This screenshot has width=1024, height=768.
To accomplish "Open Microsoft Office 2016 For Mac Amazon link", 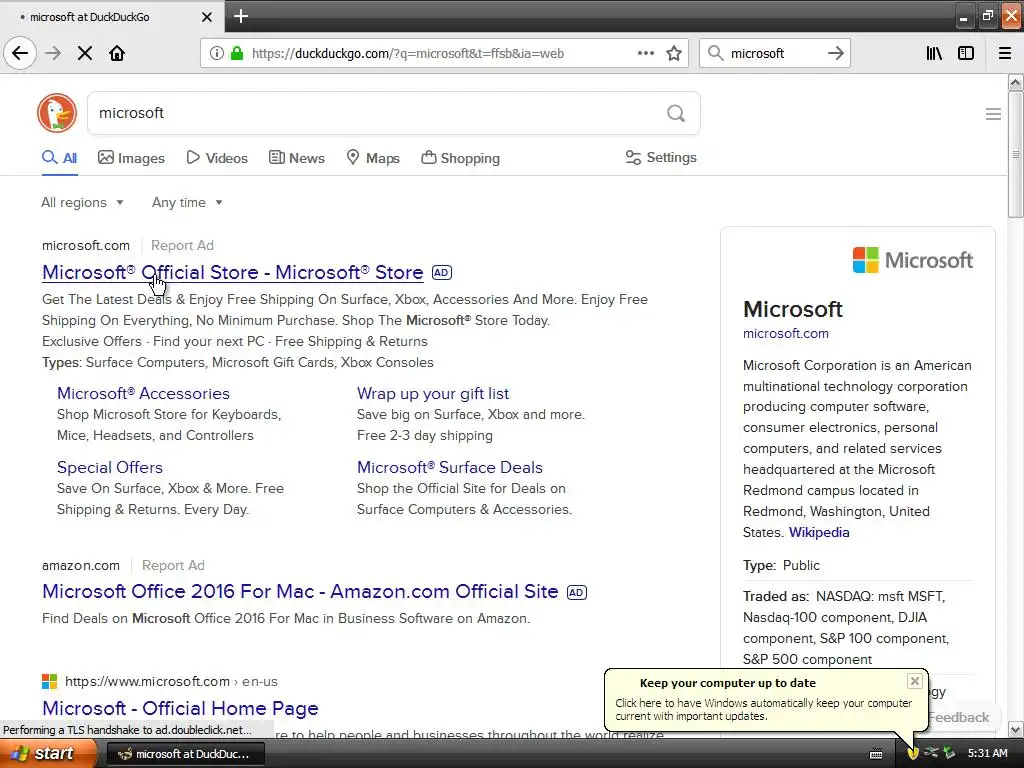I will point(300,592).
